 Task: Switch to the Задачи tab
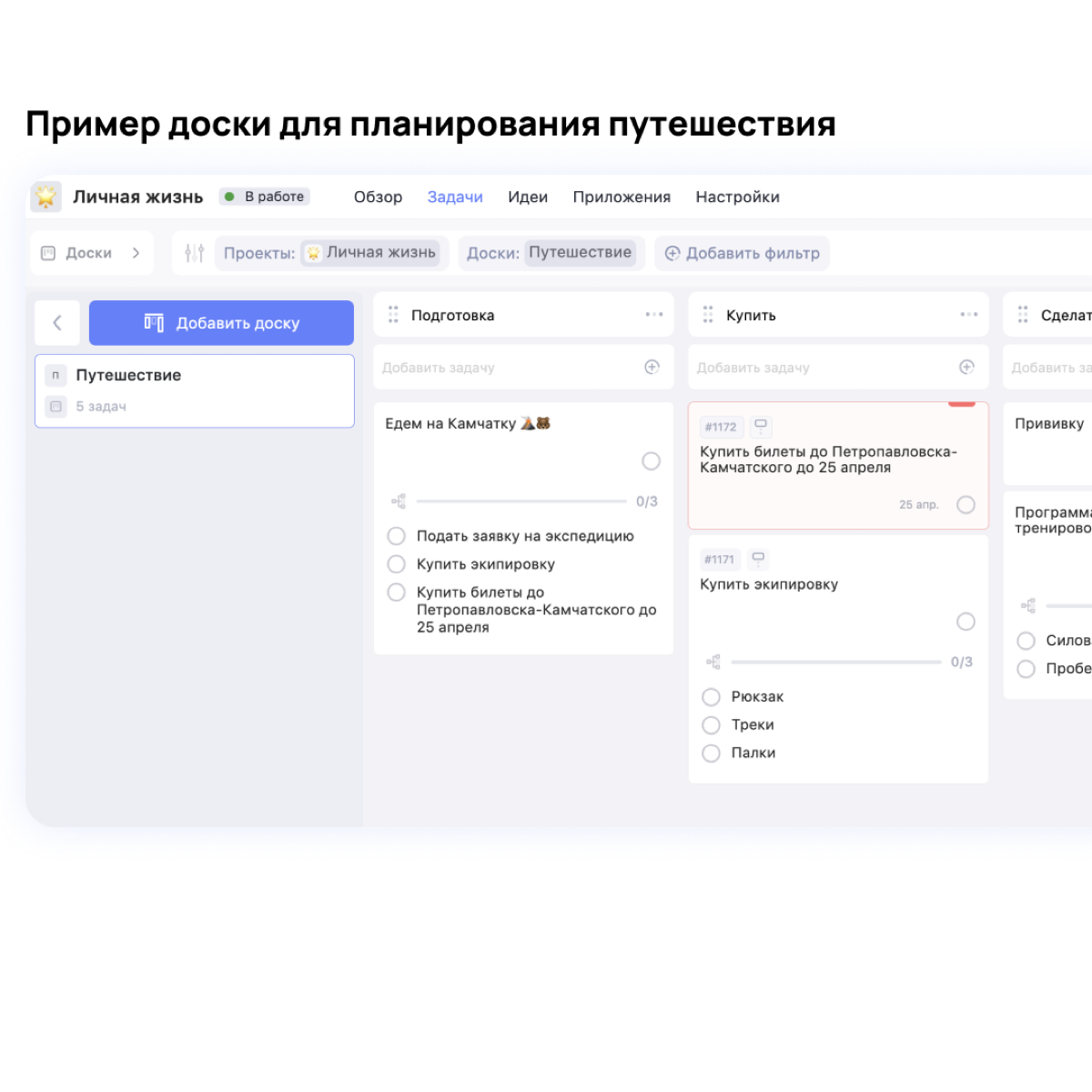pyautogui.click(x=455, y=197)
